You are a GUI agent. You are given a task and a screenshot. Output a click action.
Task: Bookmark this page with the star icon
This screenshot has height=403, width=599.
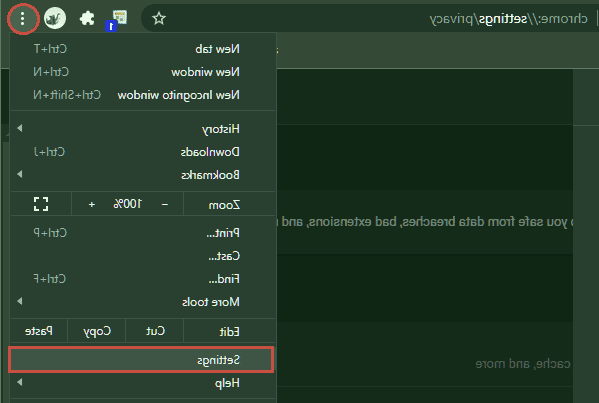pos(159,18)
